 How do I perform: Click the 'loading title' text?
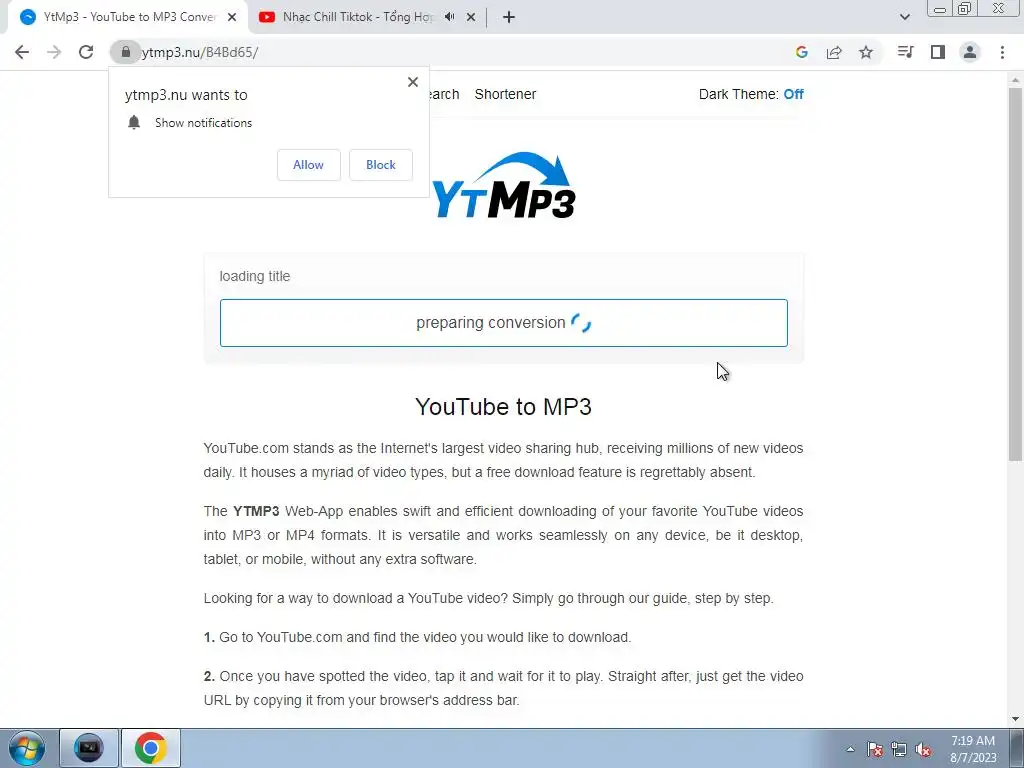(255, 276)
